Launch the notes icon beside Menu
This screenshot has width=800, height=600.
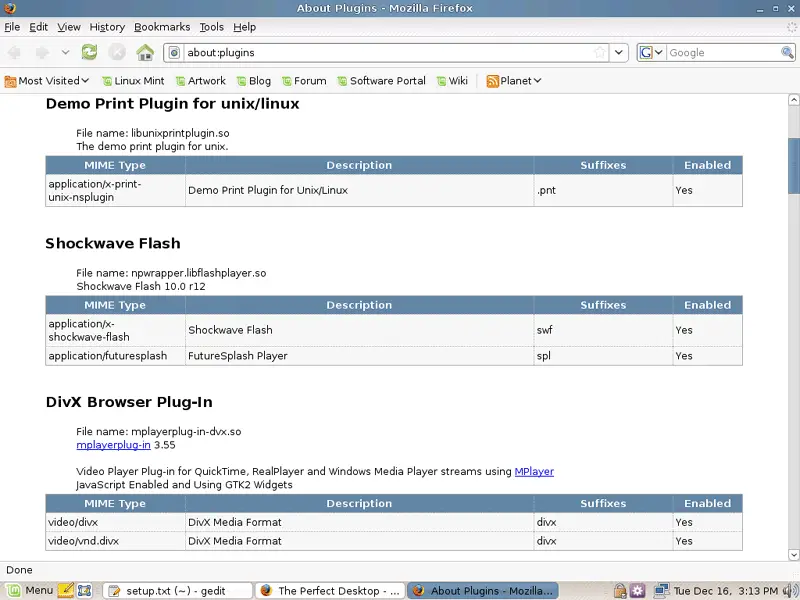pos(65,590)
